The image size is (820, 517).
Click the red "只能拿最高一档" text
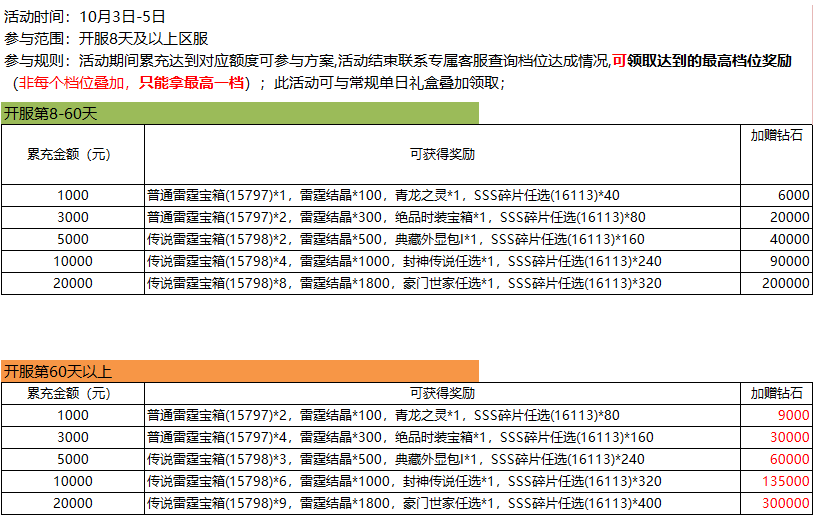tap(191, 83)
